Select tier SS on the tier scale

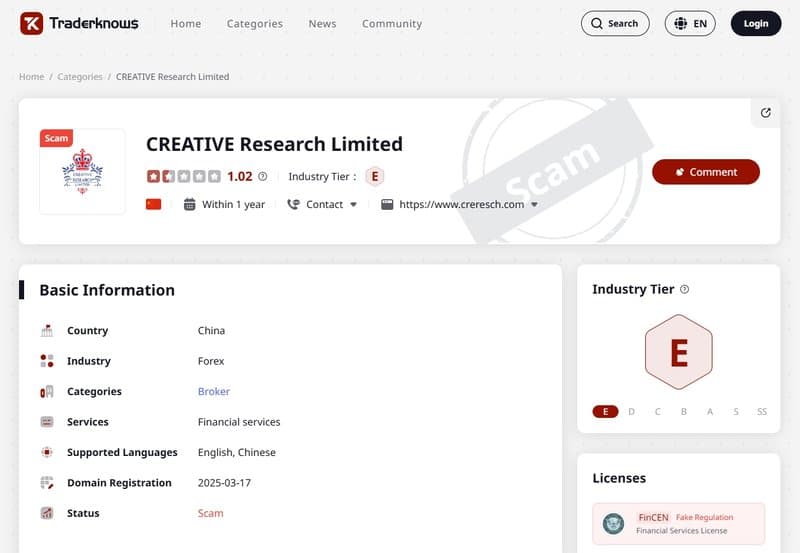(762, 412)
